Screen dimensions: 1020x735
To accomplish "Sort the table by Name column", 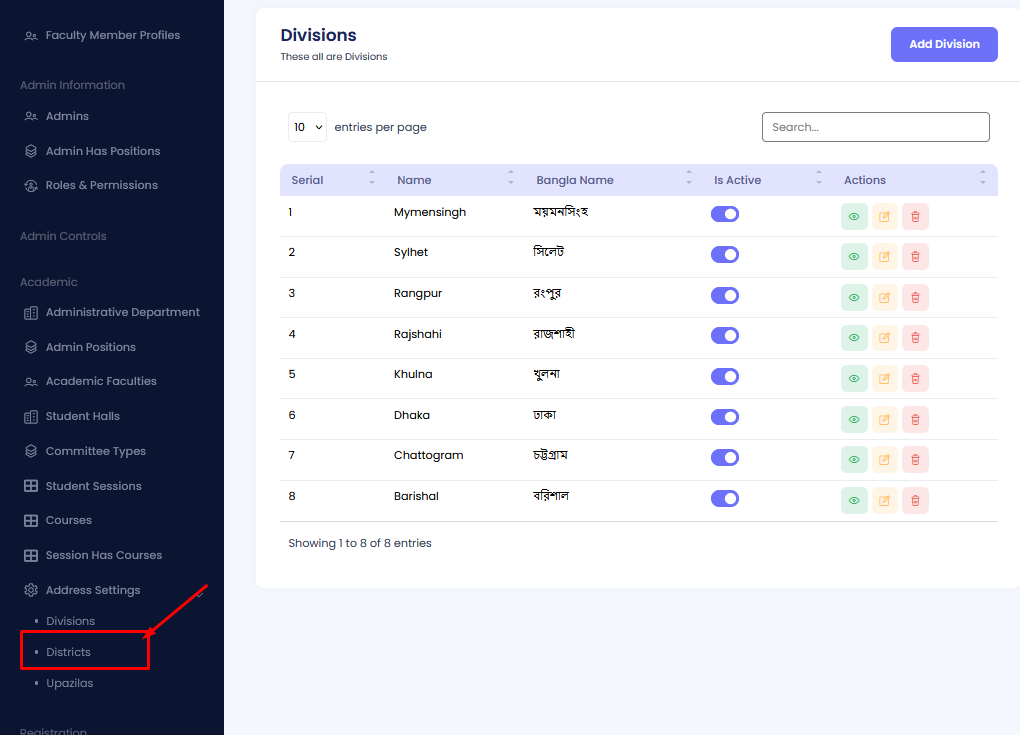I will [x=414, y=180].
